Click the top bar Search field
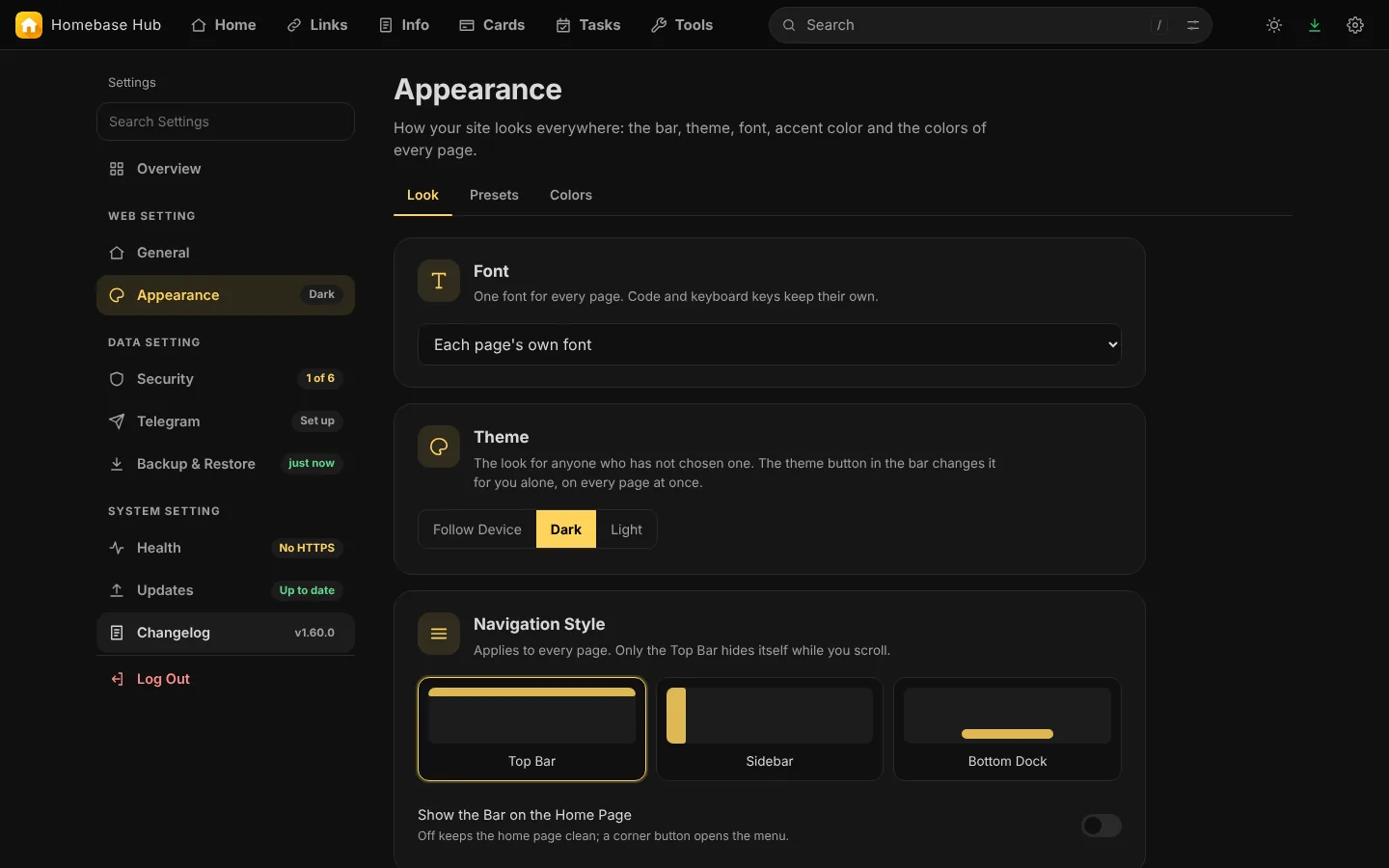The height and width of the screenshot is (868, 1389). point(991,25)
